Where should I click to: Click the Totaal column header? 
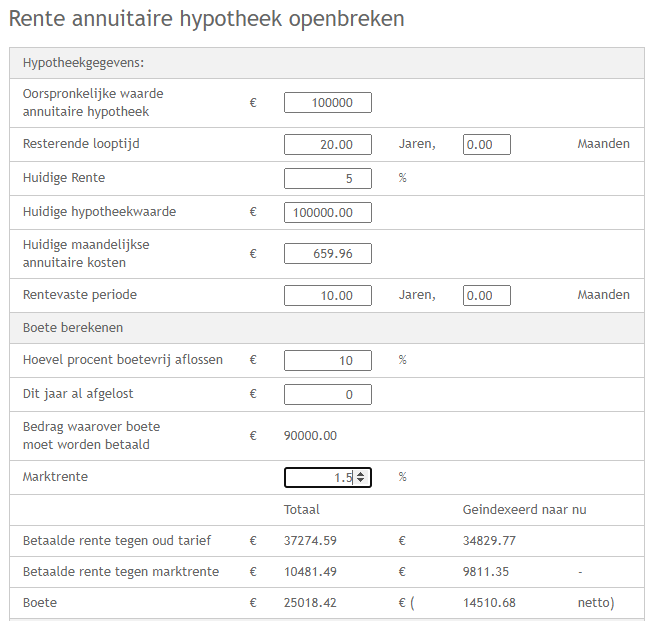pos(302,510)
